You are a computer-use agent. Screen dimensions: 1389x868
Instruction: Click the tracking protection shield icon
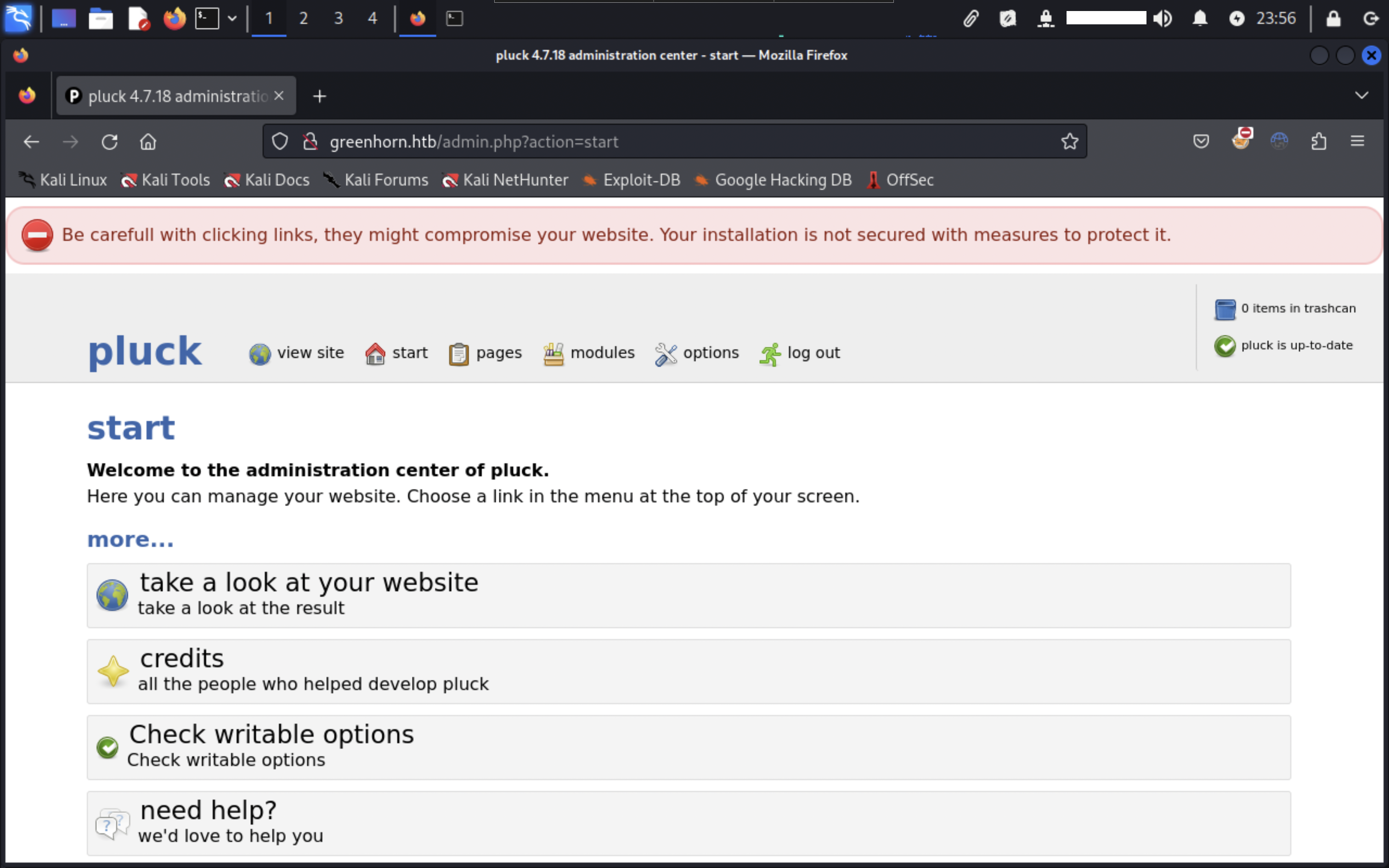point(280,141)
